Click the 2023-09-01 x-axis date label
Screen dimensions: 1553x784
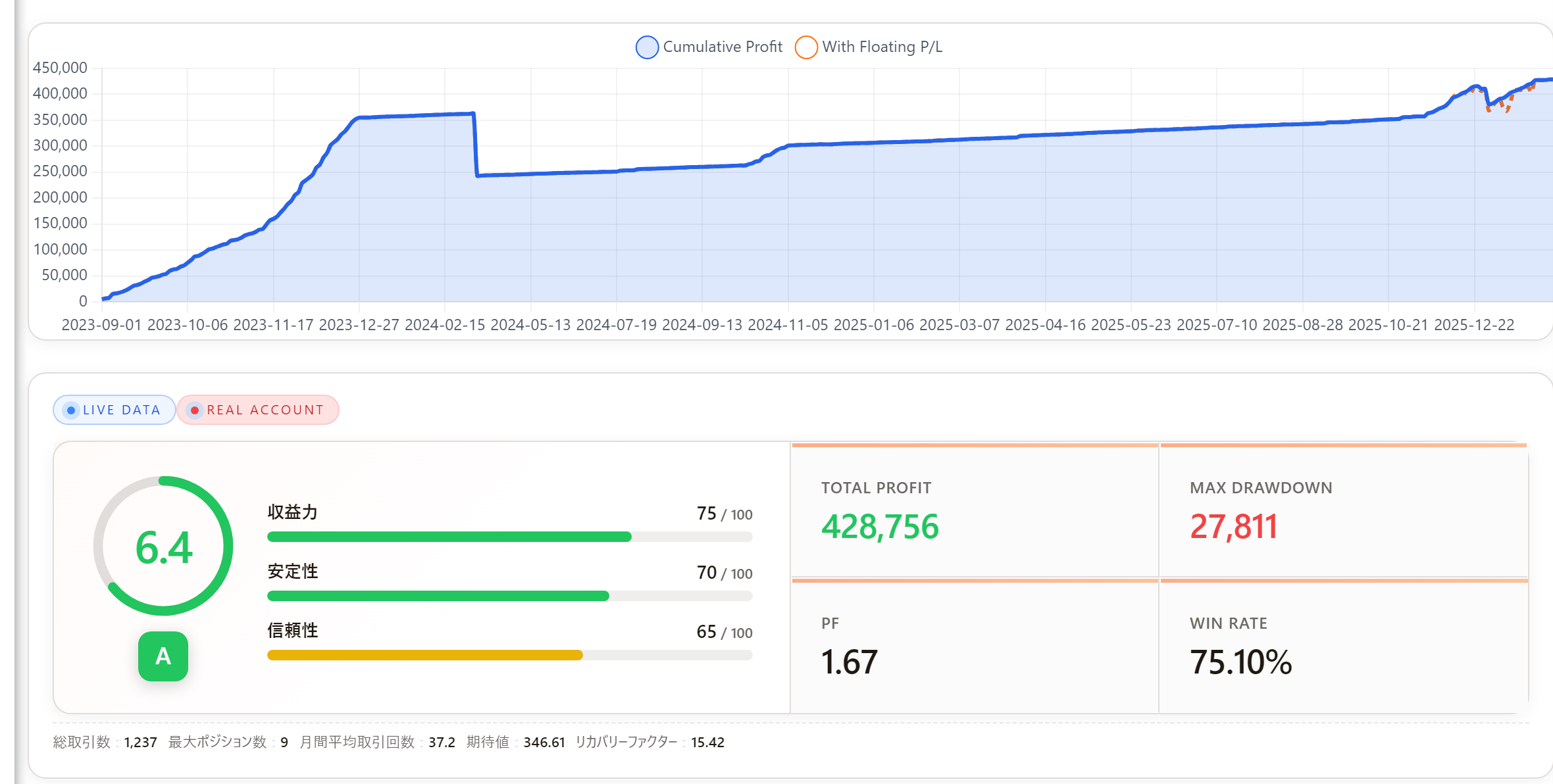[101, 325]
